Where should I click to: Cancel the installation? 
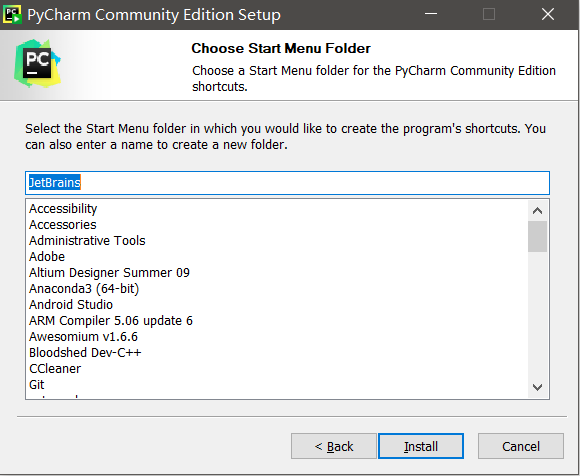coord(521,446)
